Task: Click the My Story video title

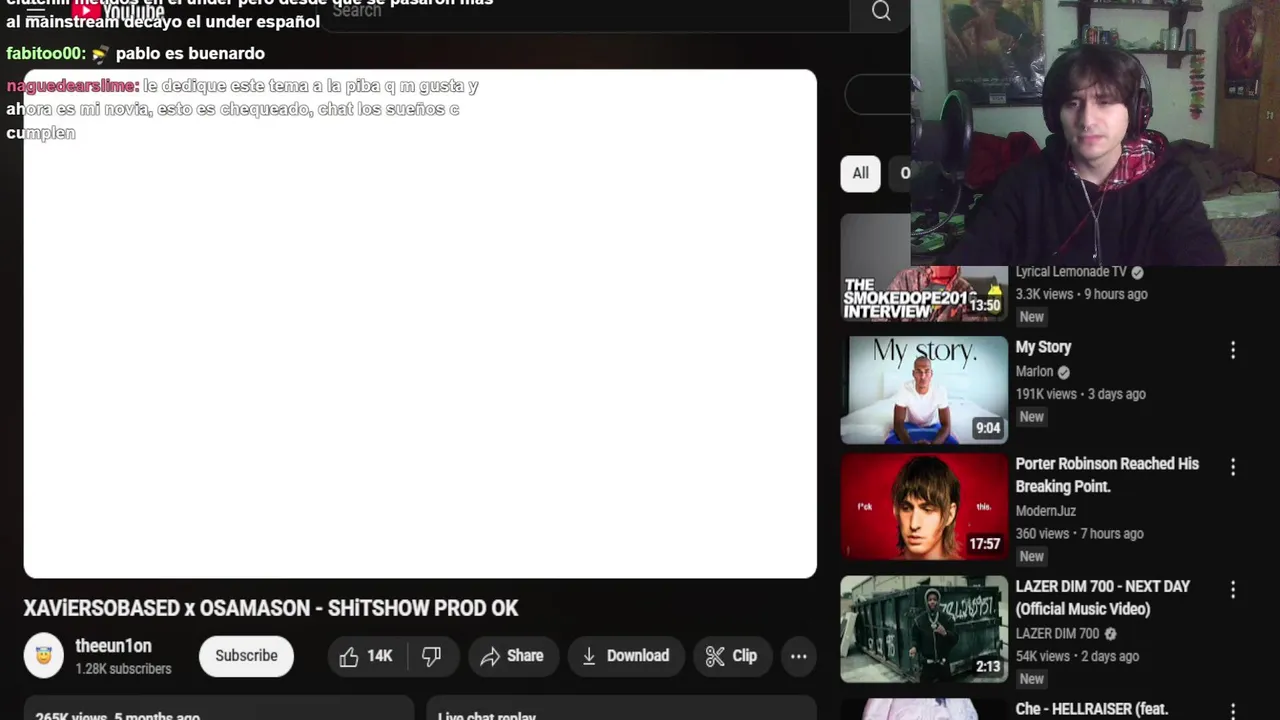Action: [1043, 347]
